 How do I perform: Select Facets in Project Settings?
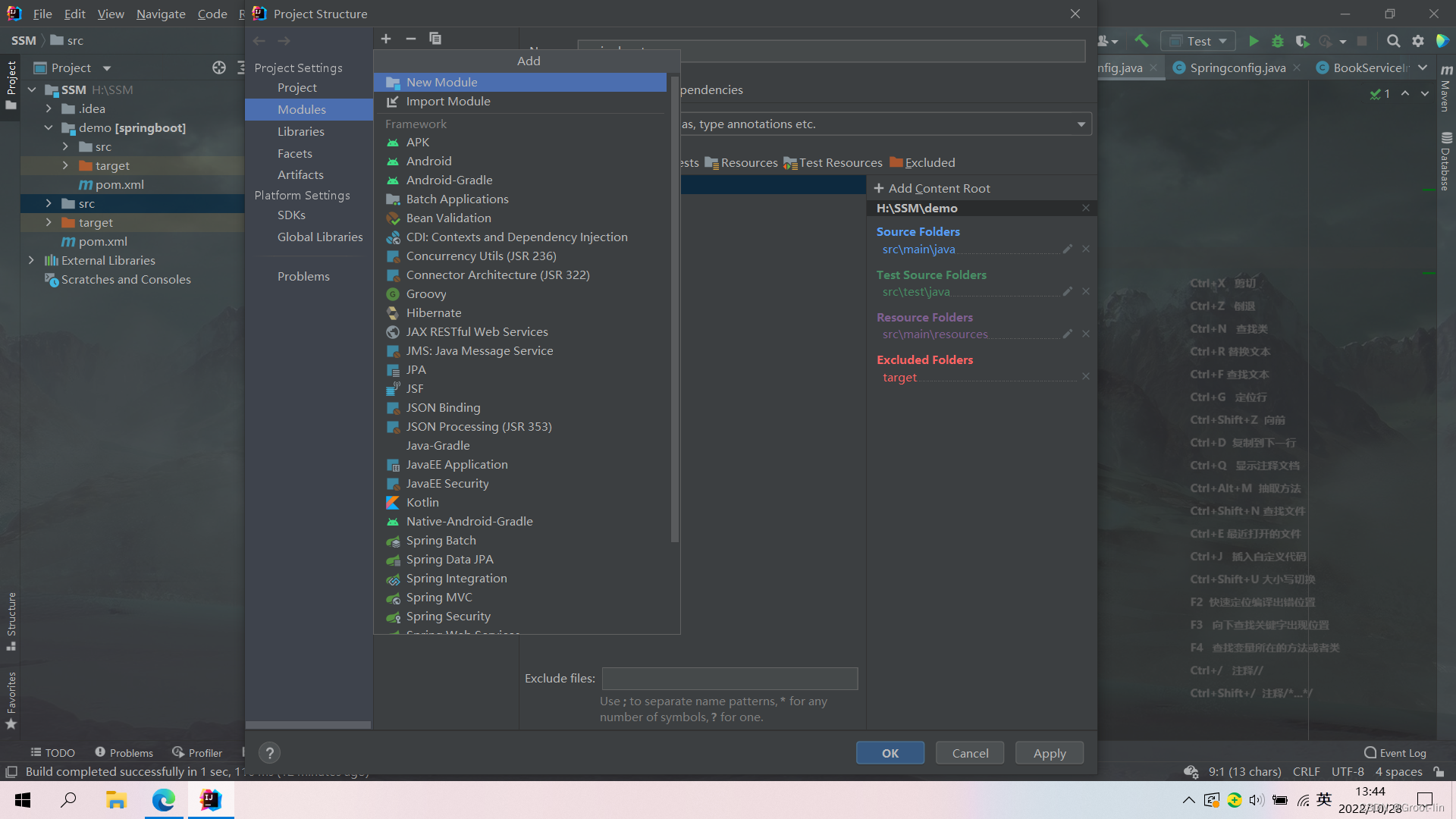coord(294,153)
